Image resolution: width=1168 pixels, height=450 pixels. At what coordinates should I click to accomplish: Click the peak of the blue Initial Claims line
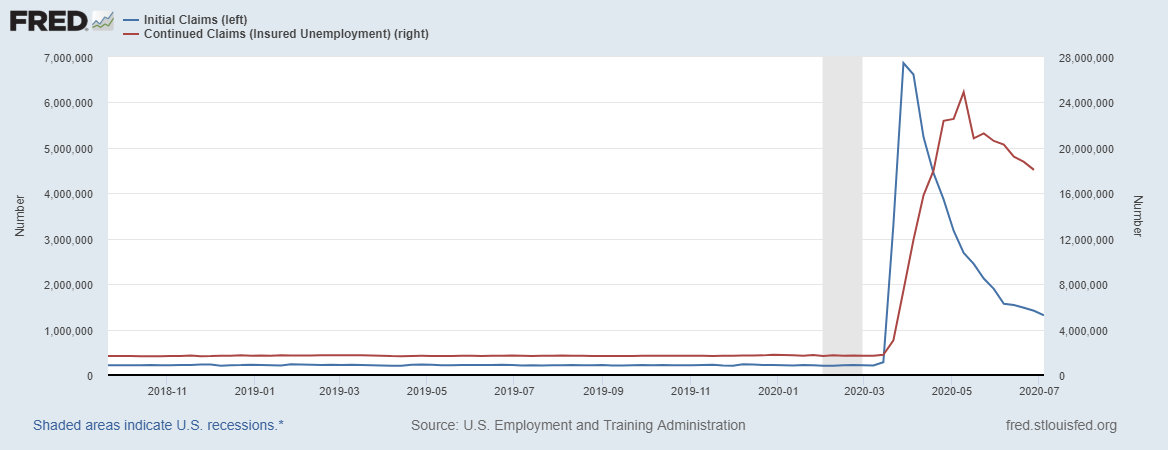903,63
